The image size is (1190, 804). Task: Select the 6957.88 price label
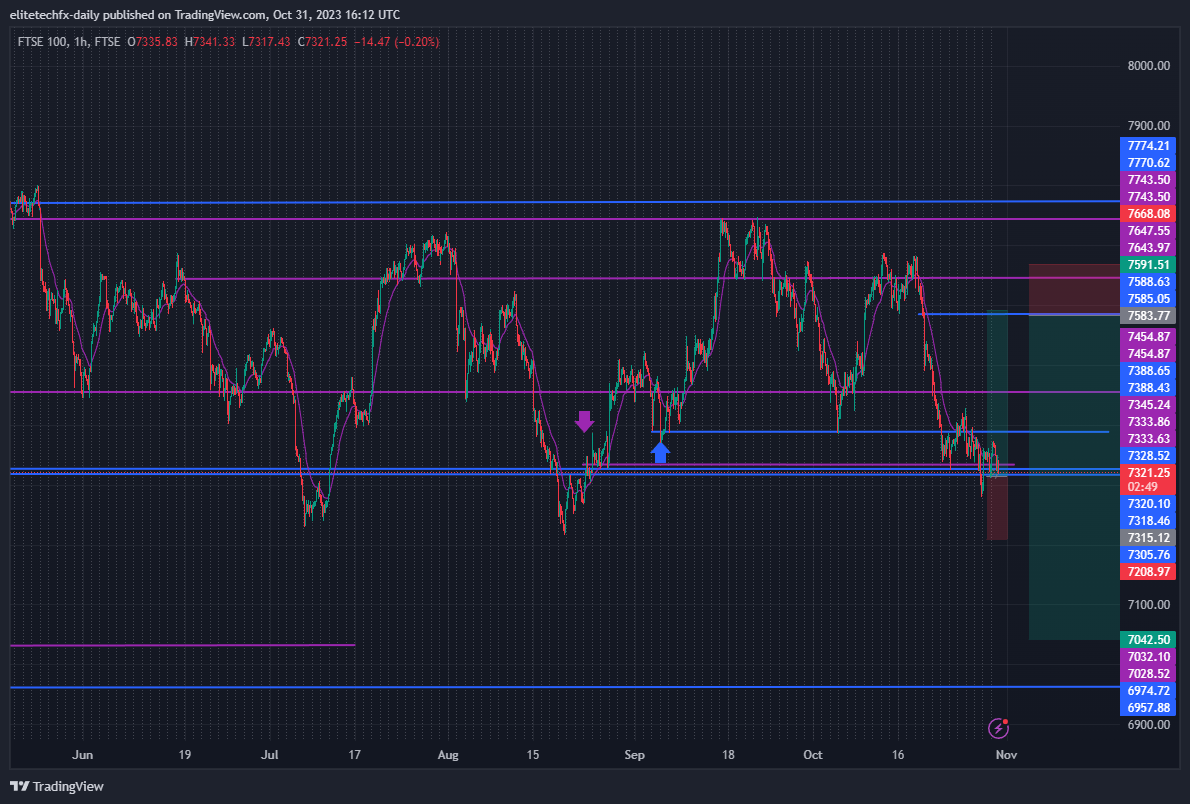[x=1148, y=708]
